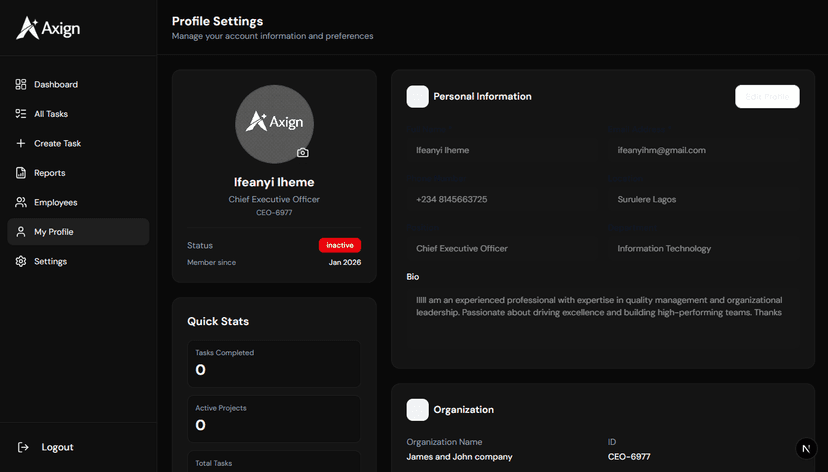
Task: Click the profile avatar image
Action: (x=274, y=123)
